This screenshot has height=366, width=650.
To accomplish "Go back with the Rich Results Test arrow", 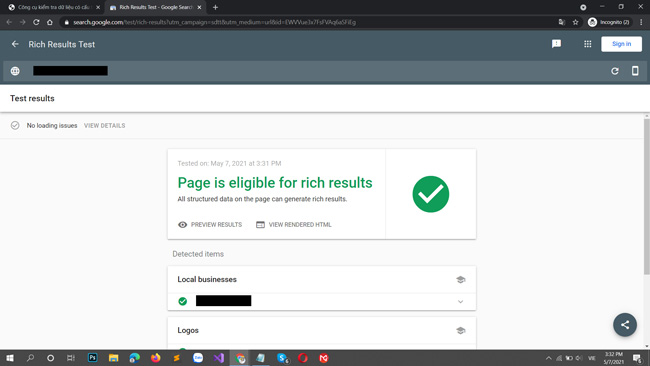I will coord(15,44).
